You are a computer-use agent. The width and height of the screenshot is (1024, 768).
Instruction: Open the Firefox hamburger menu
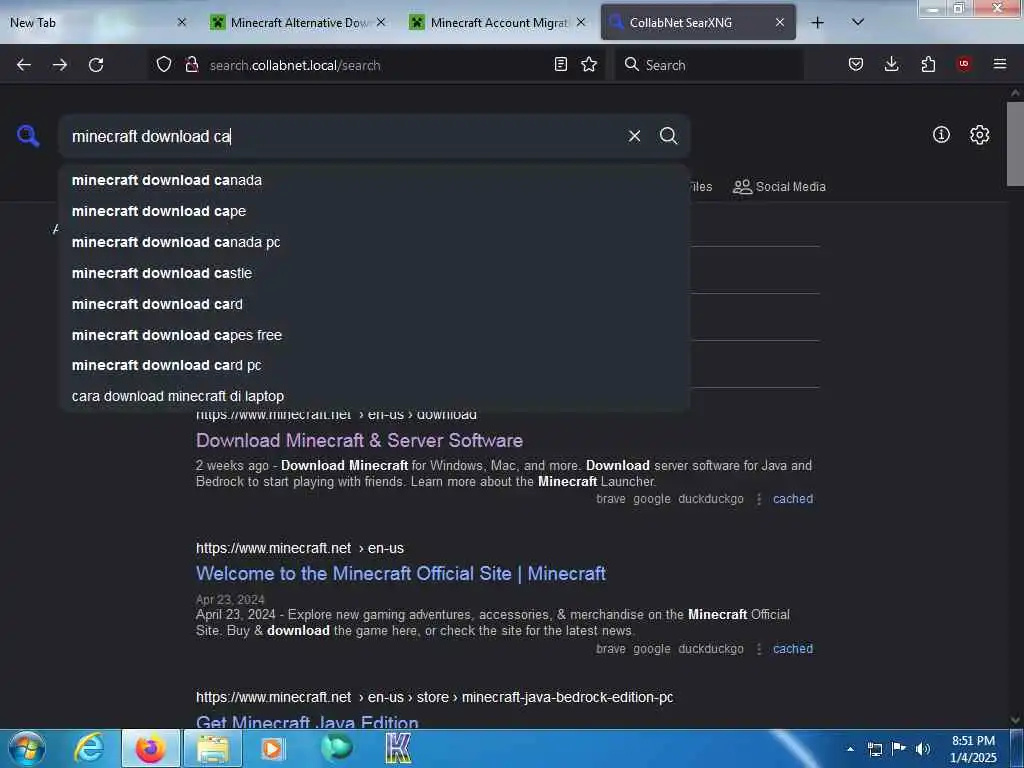(1000, 64)
